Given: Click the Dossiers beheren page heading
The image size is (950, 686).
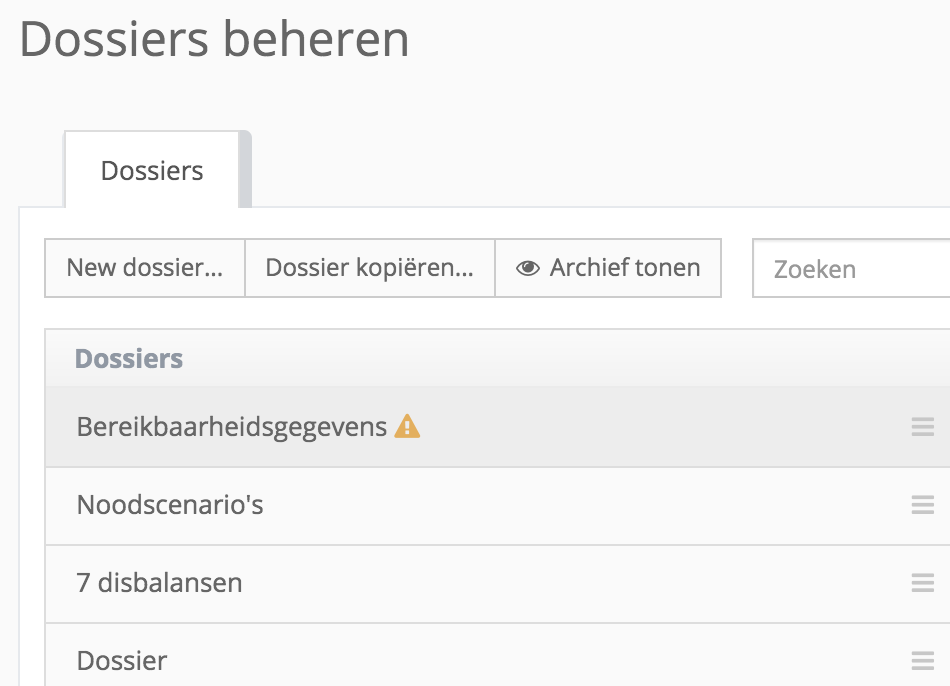Looking at the screenshot, I should tap(214, 39).
